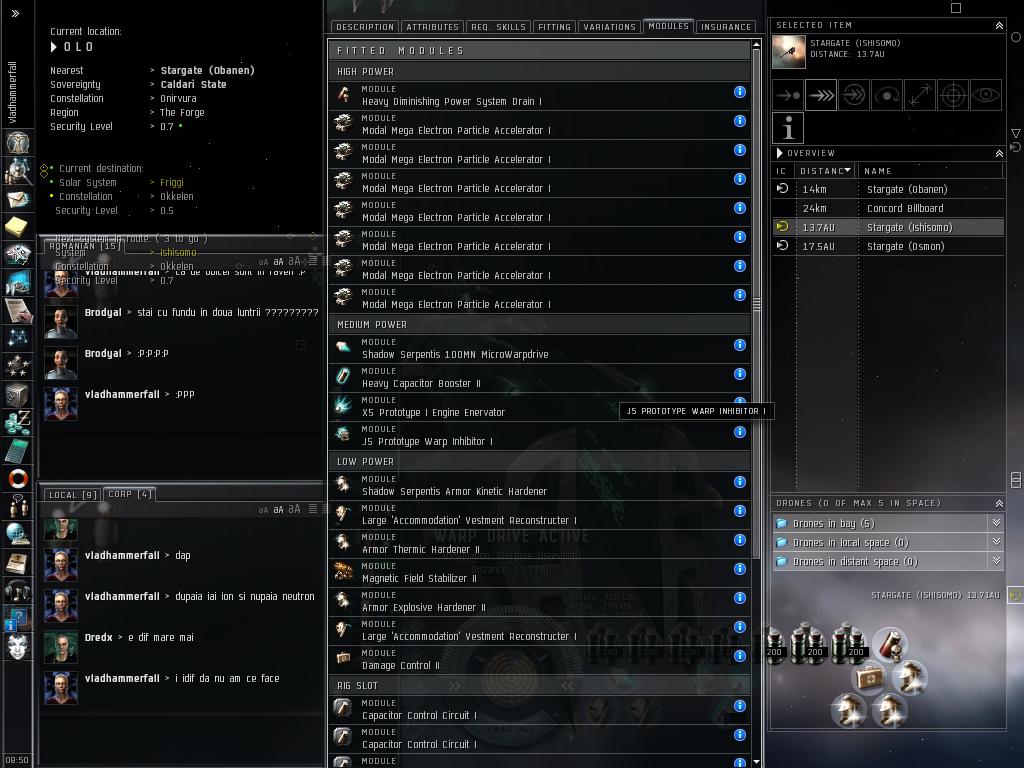The height and width of the screenshot is (768, 1024).
Task: Click Warp To action icon
Action: 821,95
